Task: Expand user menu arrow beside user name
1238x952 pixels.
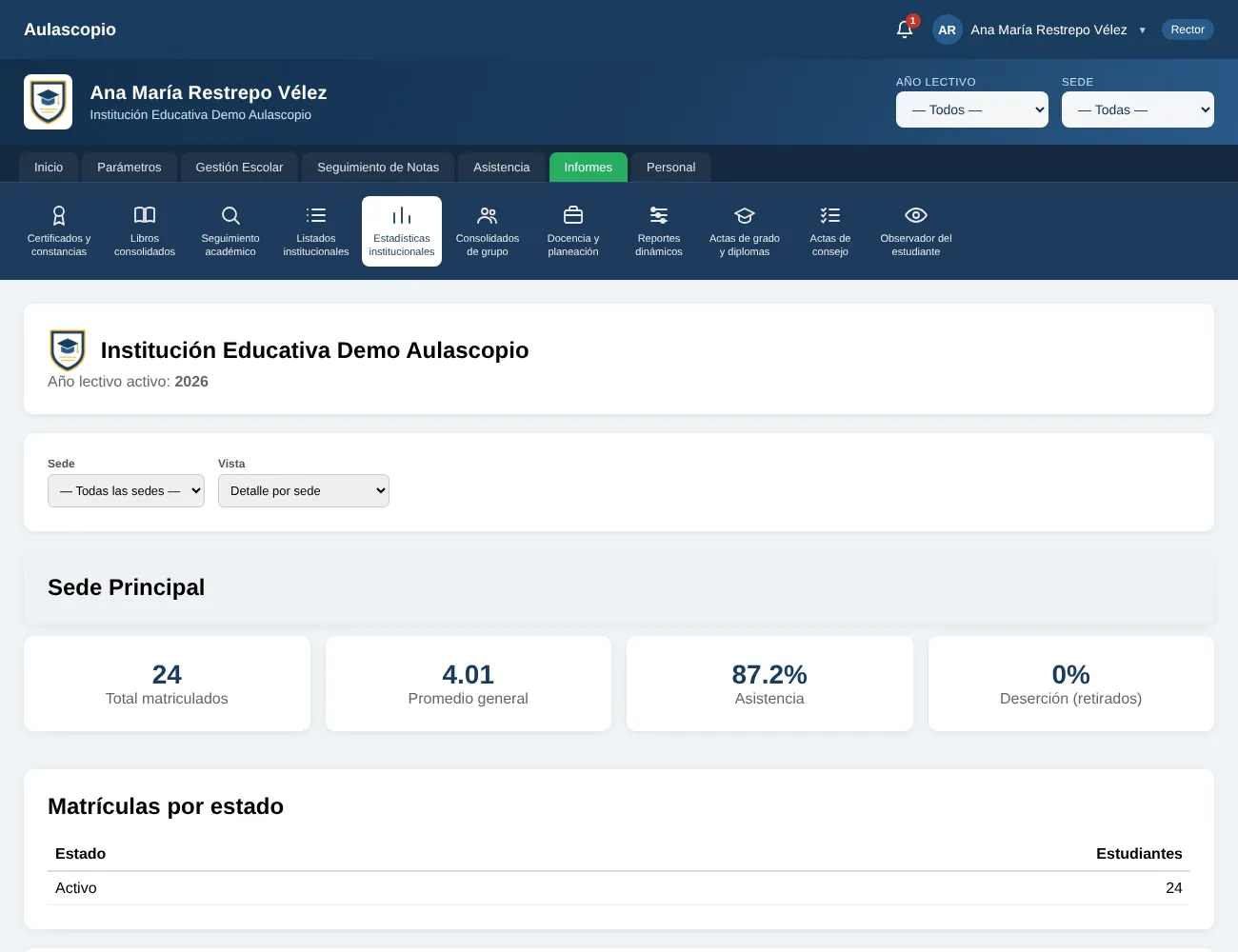Action: point(1142,30)
